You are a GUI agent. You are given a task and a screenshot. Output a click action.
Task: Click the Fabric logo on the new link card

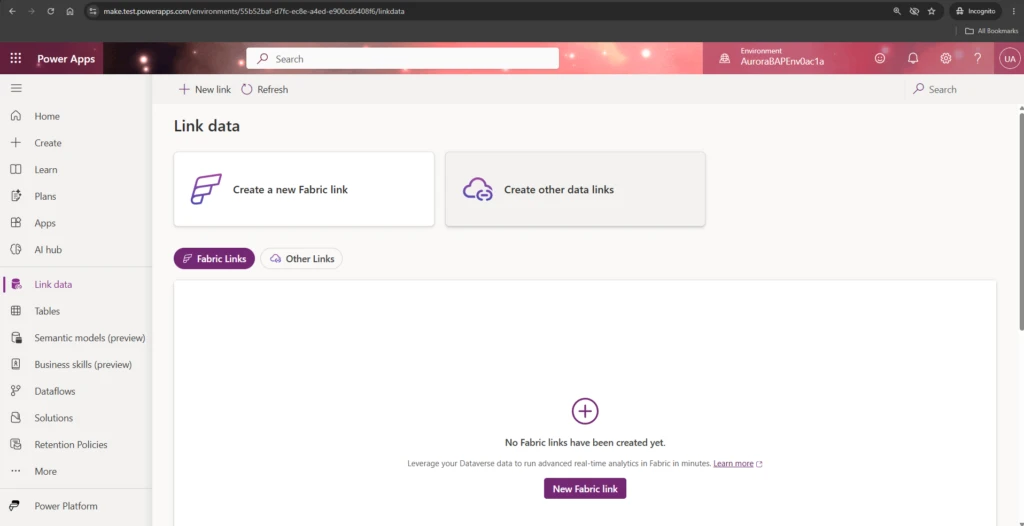click(x=206, y=189)
